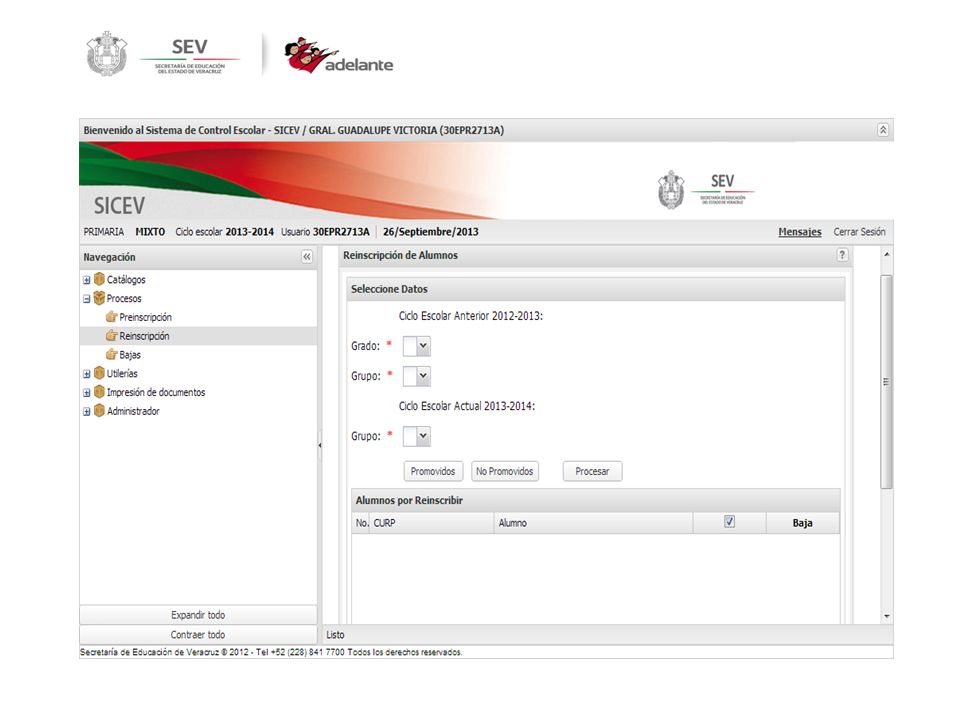Click the Procesar button
Screen dimensions: 960x720
[x=592, y=471]
